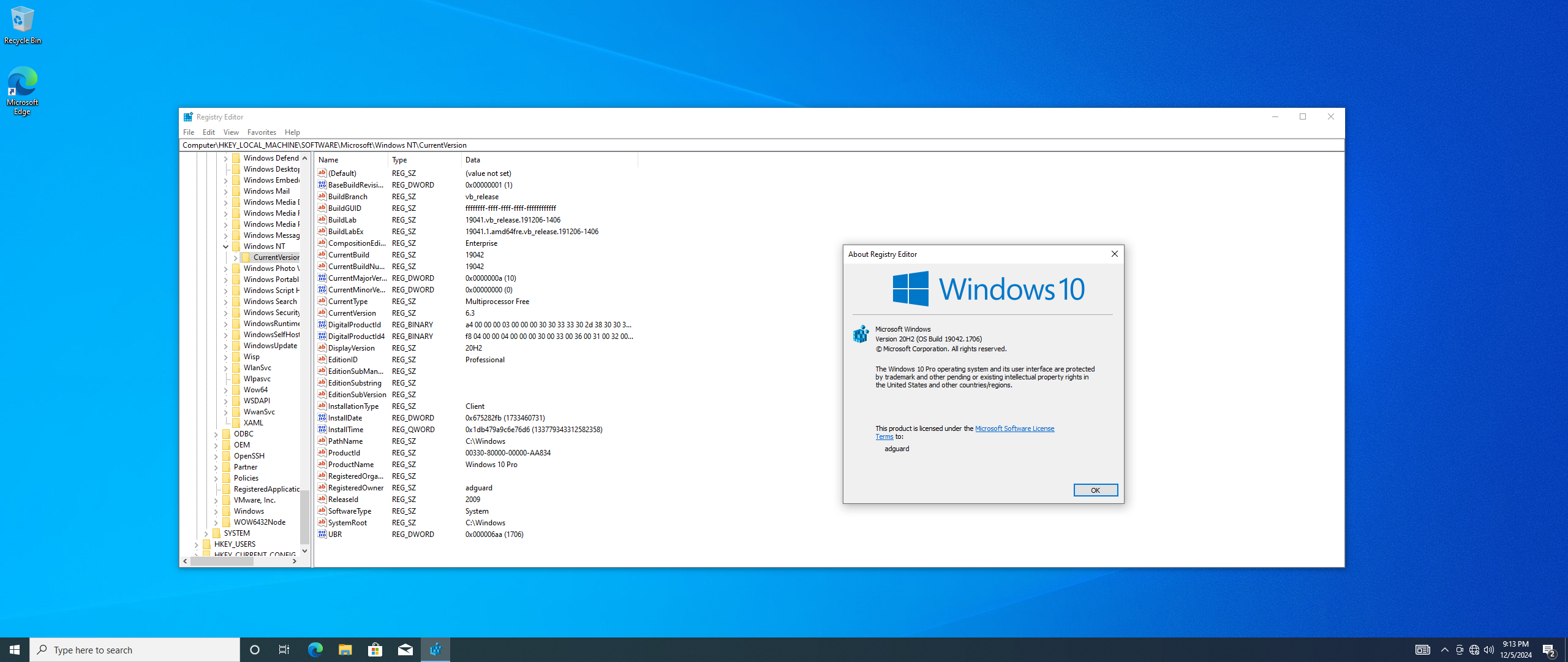The width and height of the screenshot is (1568, 662).
Task: Click the tree pane horizontal scrollbar thumb
Action: click(222, 561)
